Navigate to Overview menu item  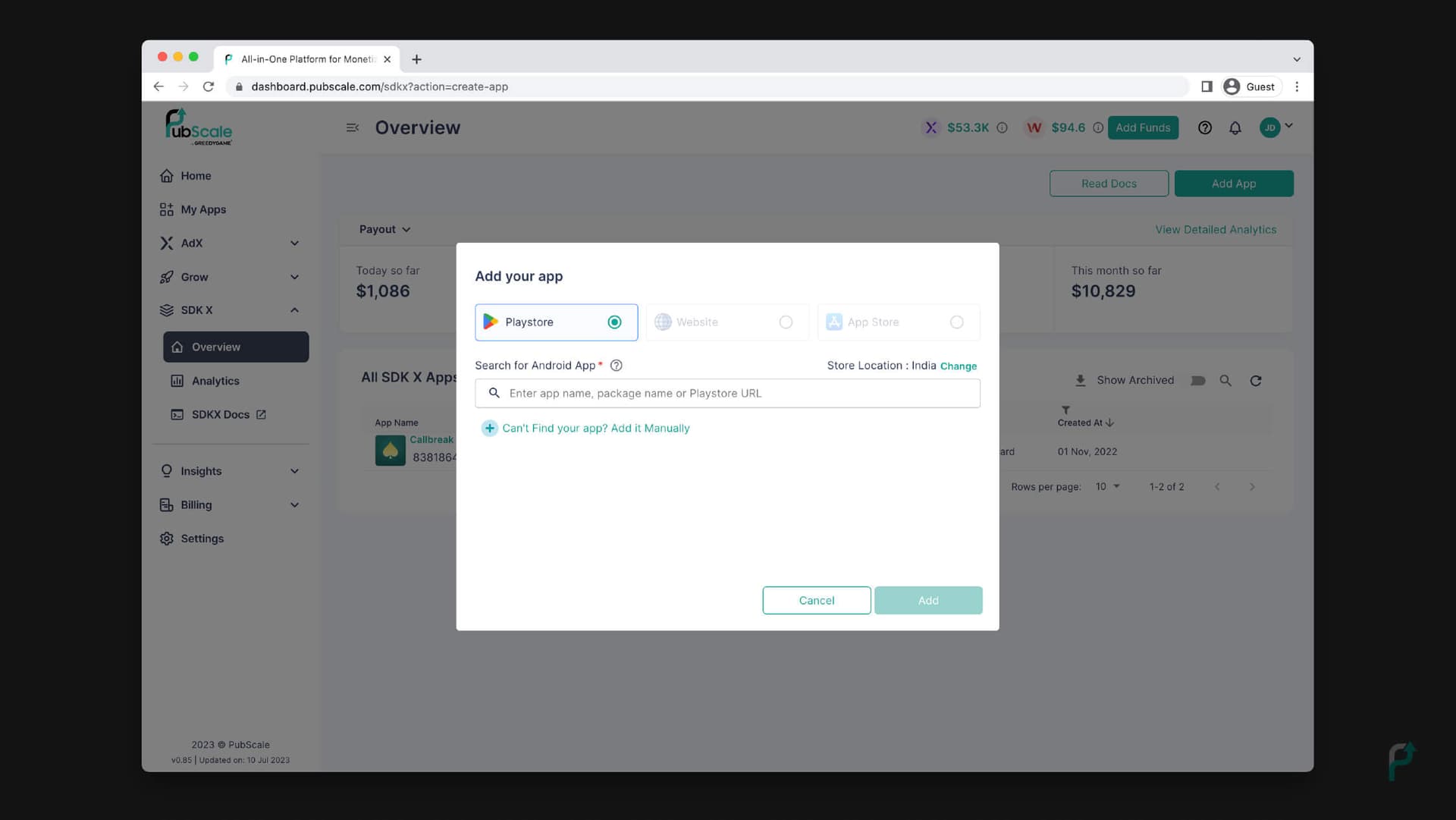point(216,347)
